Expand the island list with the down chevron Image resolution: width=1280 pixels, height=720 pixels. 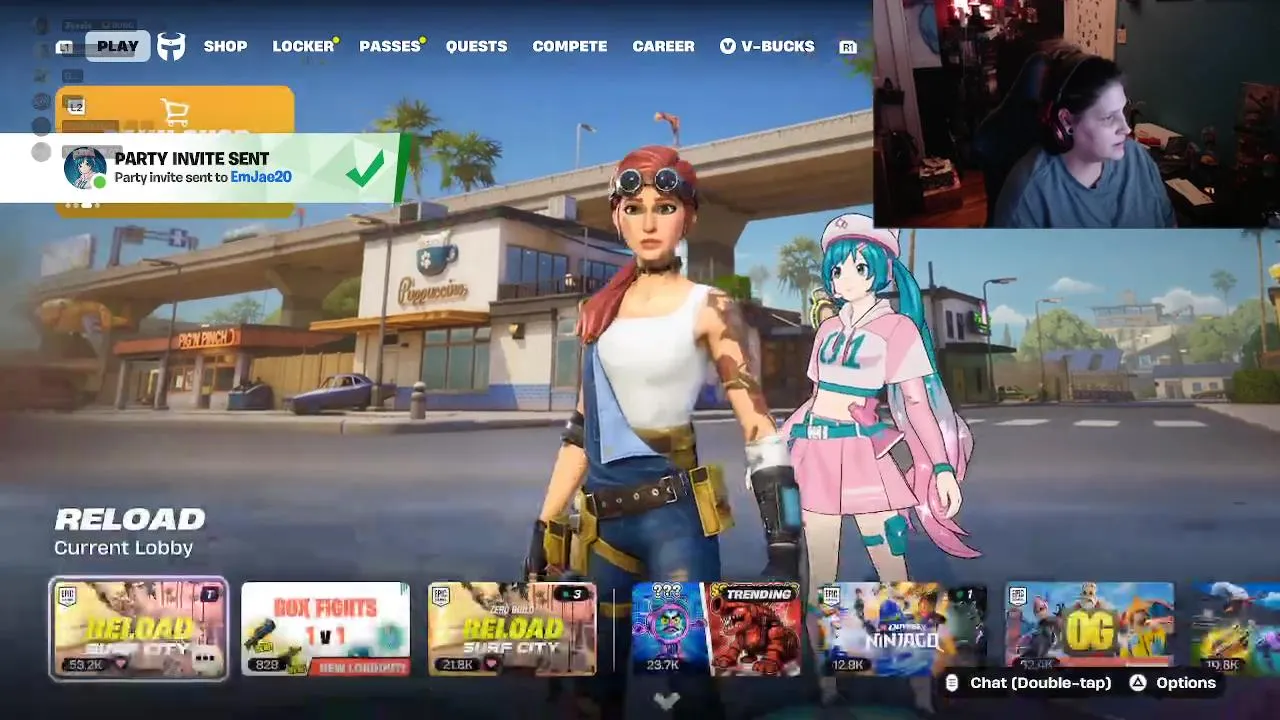(666, 700)
